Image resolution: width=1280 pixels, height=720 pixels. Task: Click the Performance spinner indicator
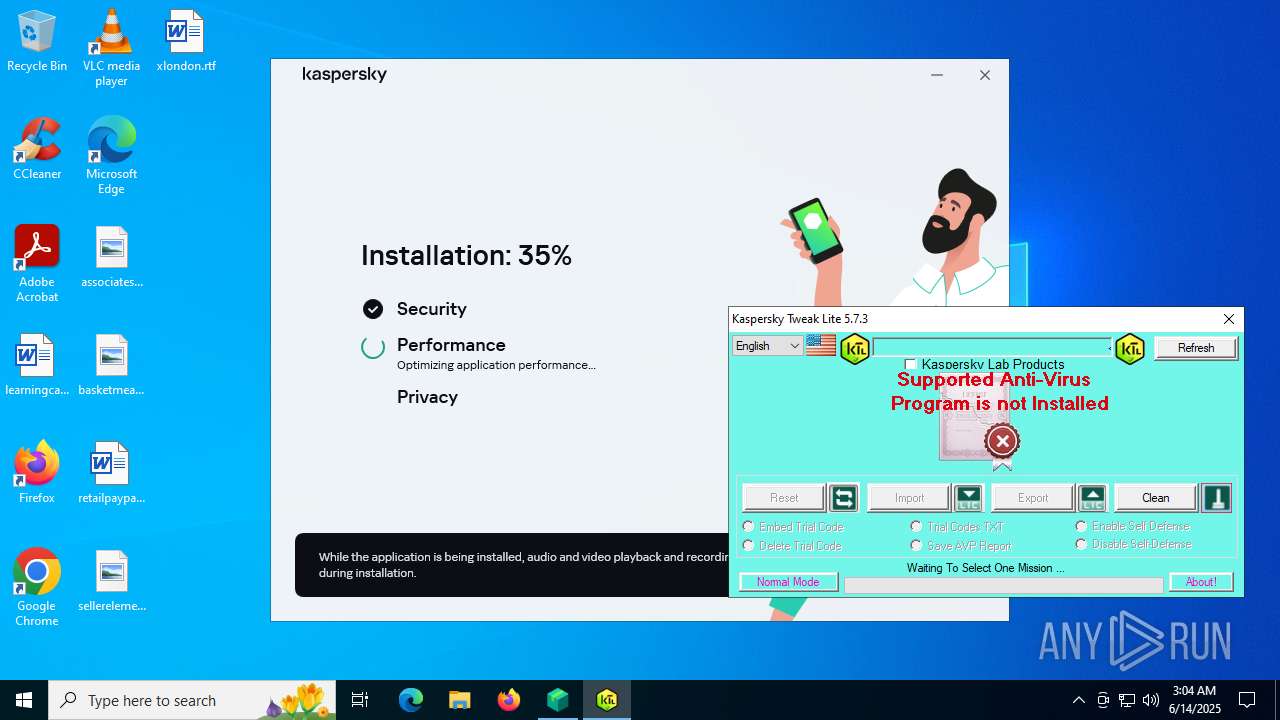[x=373, y=347]
